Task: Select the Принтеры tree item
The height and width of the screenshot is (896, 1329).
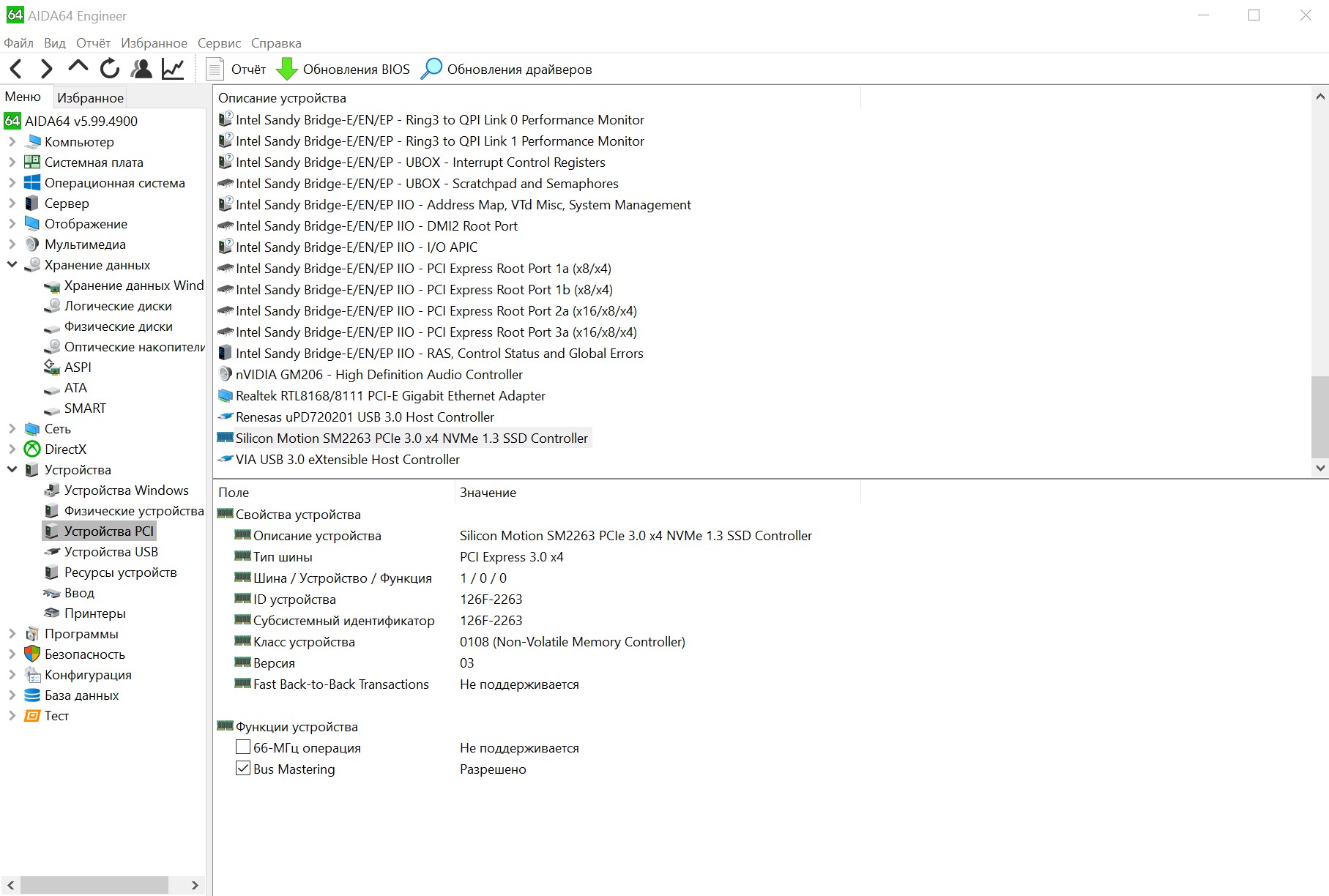Action: 95,613
